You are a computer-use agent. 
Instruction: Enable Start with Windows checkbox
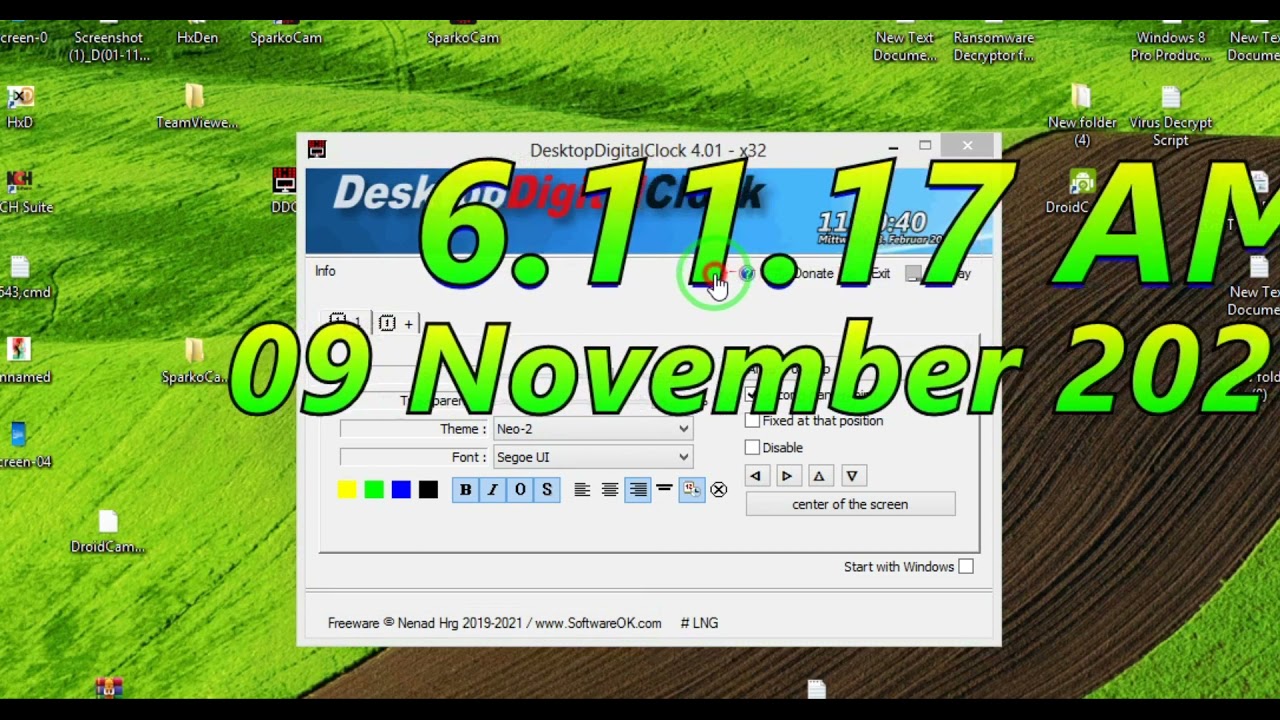tap(966, 567)
